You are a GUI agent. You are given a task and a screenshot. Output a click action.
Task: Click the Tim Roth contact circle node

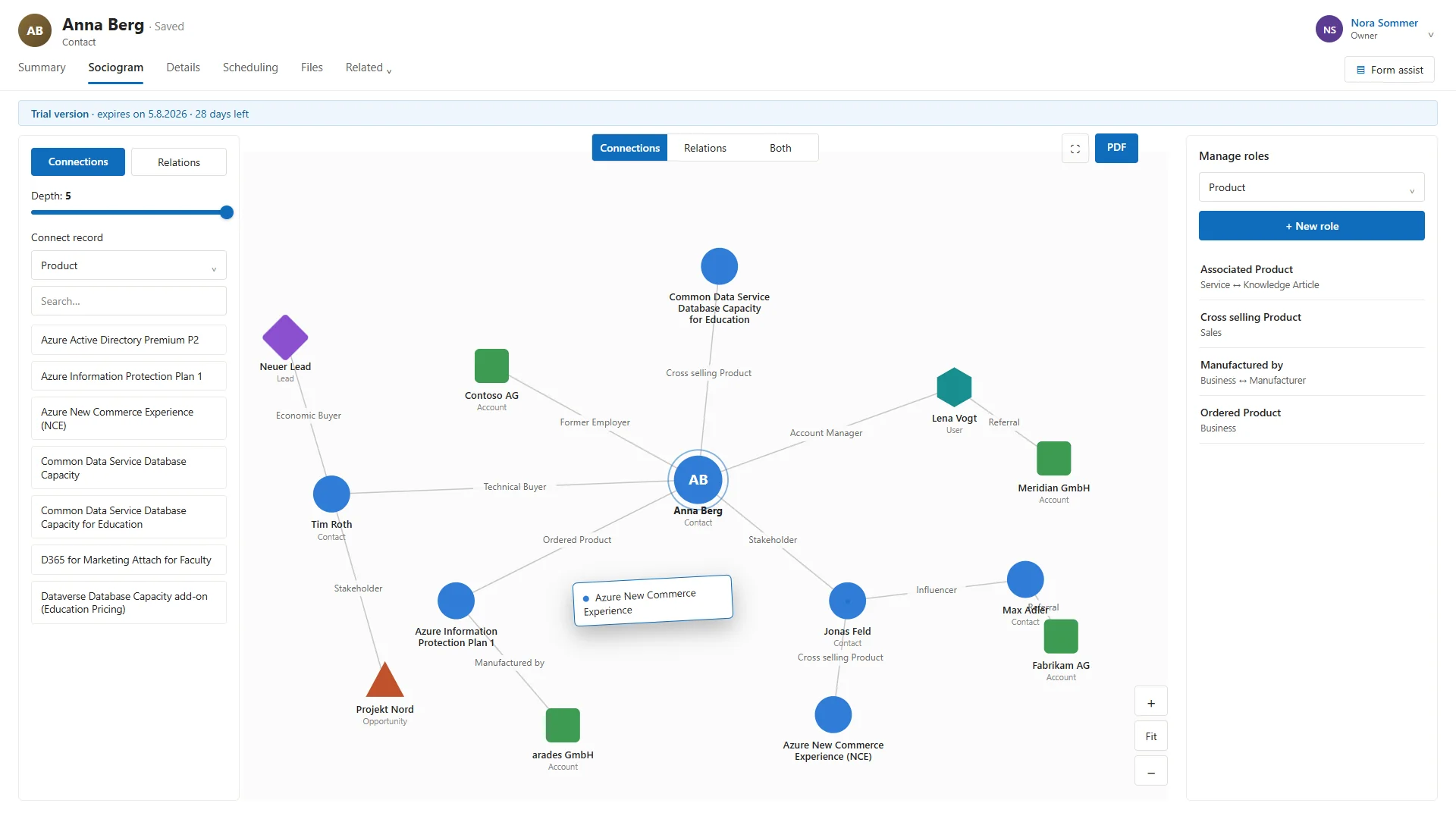331,494
